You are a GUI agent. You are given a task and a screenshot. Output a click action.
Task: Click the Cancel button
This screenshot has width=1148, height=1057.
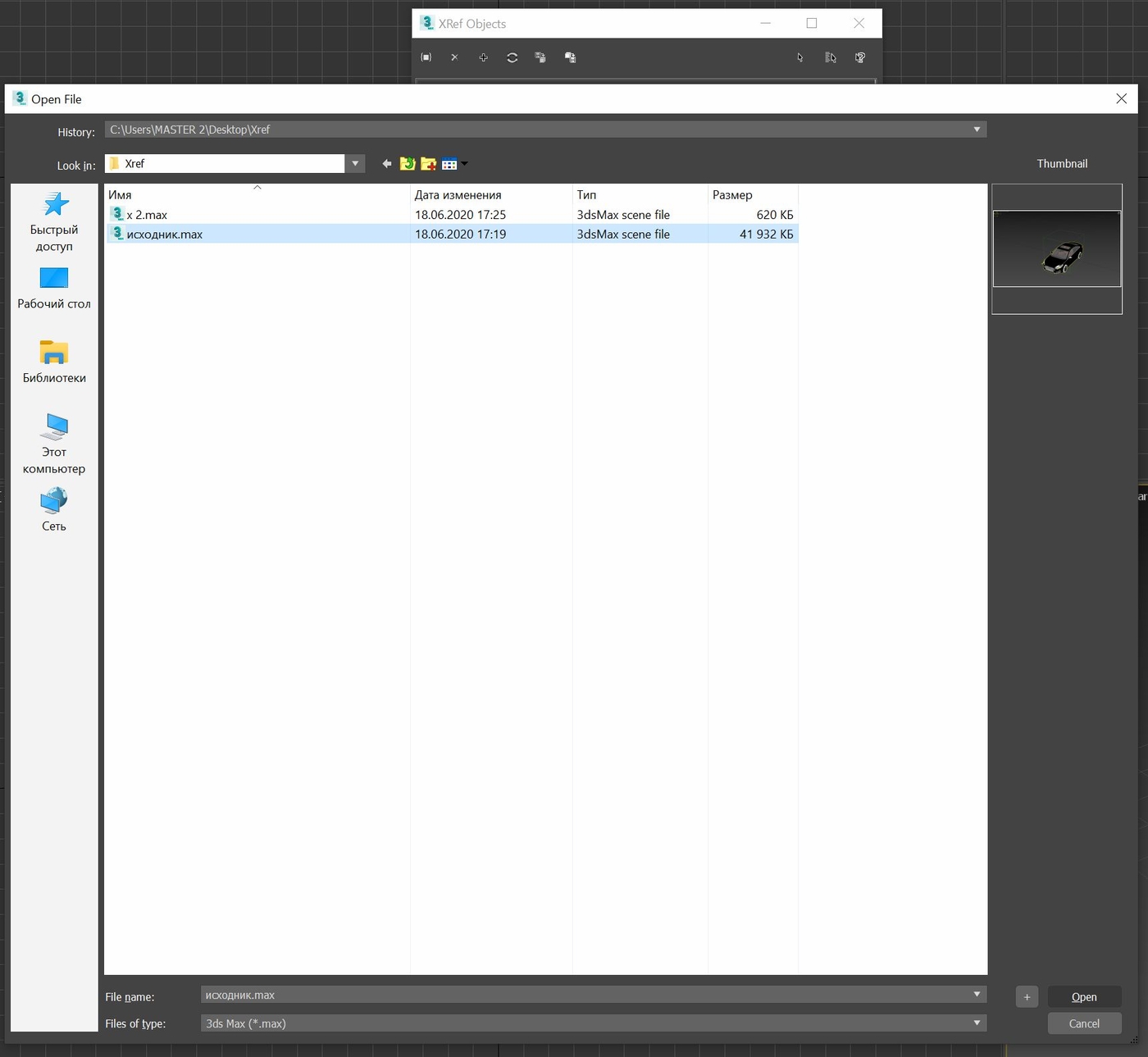[1084, 1023]
